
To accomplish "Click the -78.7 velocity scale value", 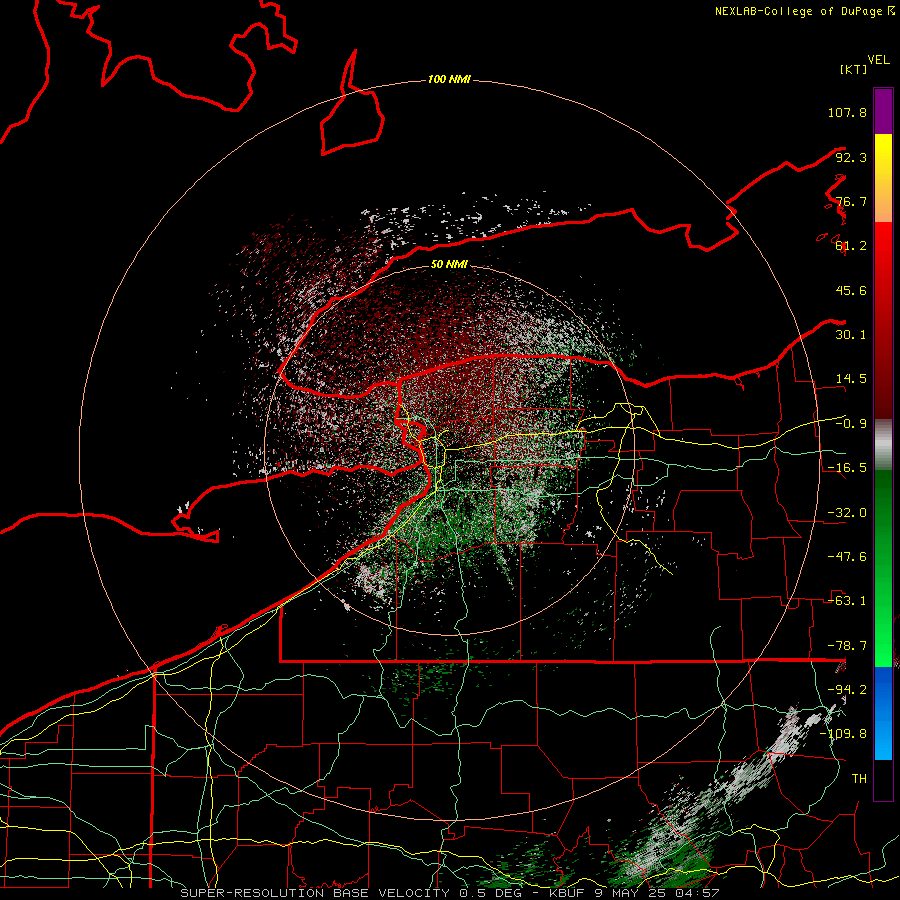I will click(x=847, y=646).
